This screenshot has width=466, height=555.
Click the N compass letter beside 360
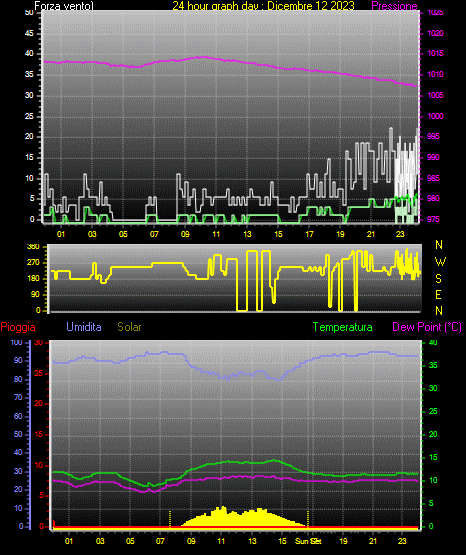click(439, 245)
